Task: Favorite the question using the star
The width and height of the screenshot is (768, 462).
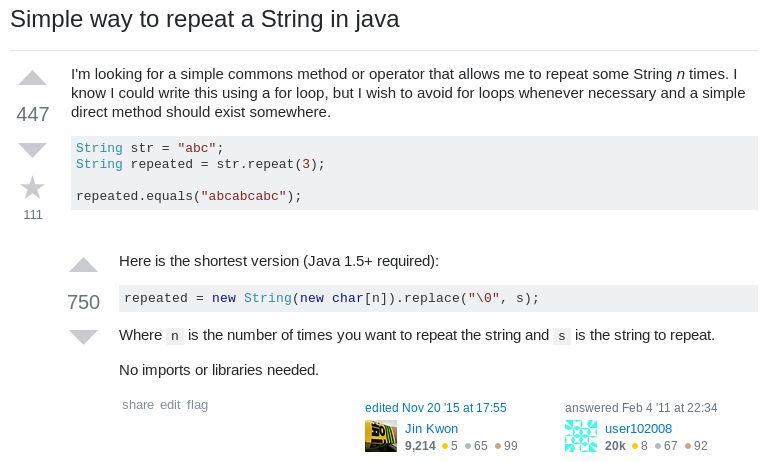Action: (x=33, y=187)
